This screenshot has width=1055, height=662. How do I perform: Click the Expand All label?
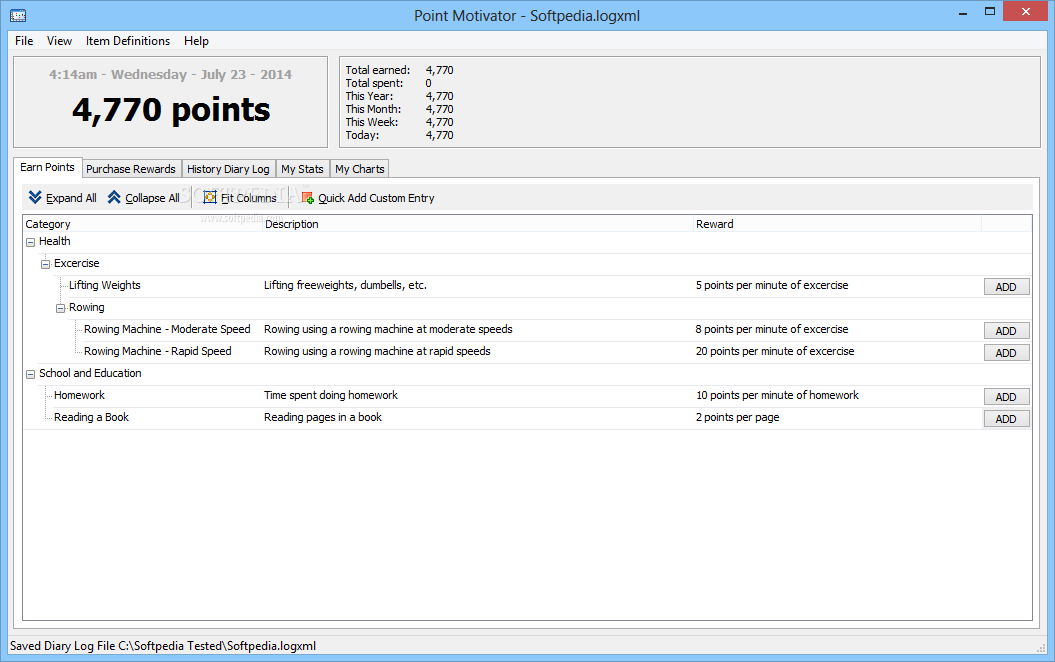click(71, 198)
